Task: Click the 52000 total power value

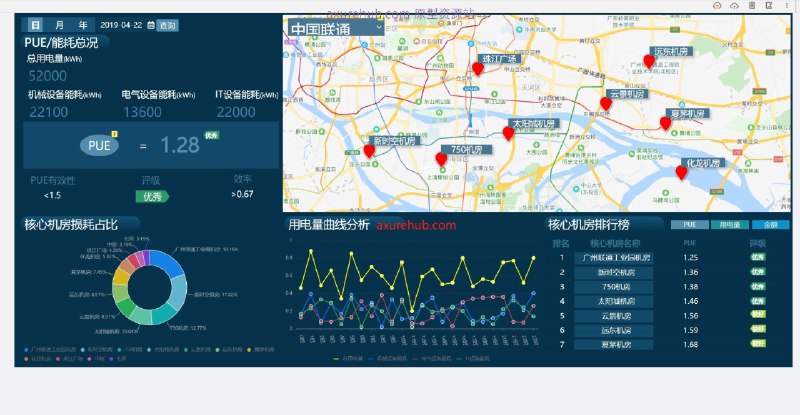Action: pos(47,76)
